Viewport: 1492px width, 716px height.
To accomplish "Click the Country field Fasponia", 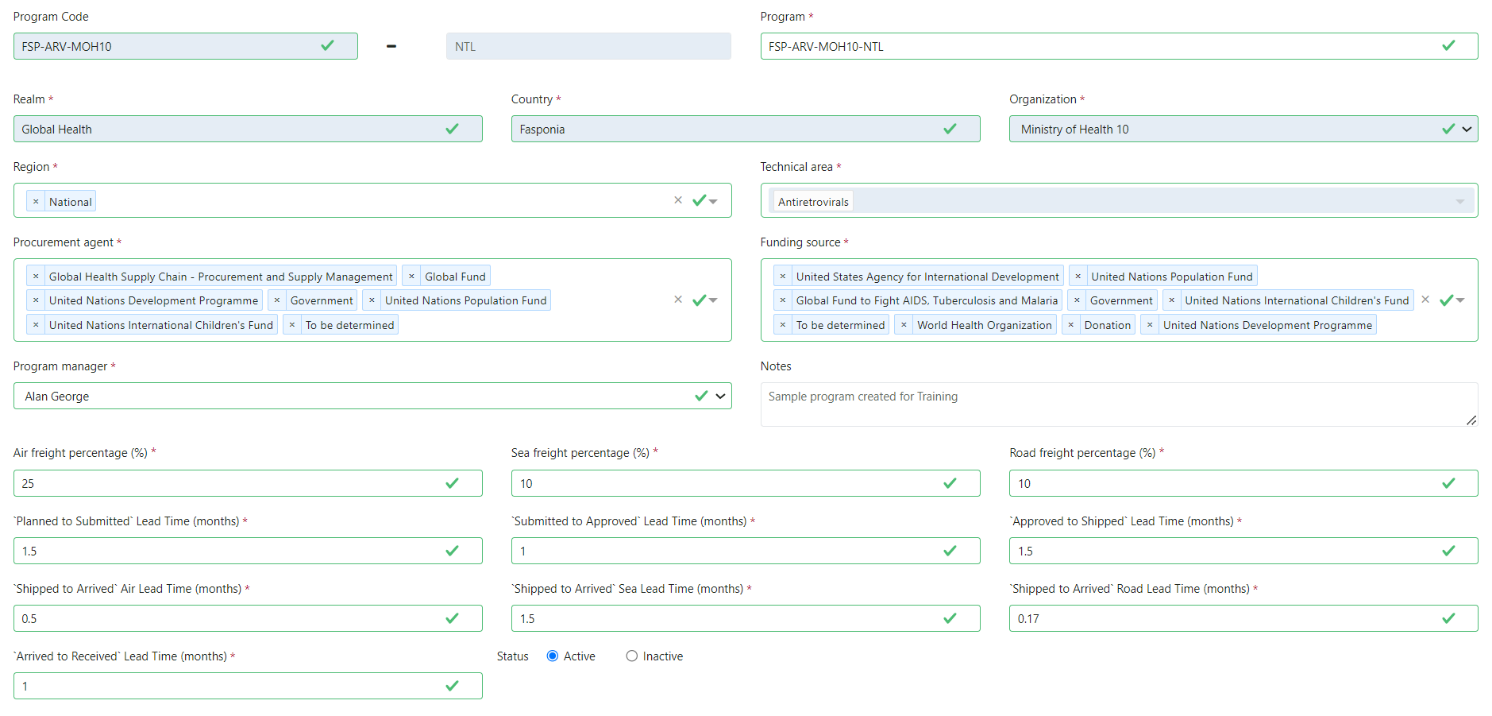I will 746,129.
